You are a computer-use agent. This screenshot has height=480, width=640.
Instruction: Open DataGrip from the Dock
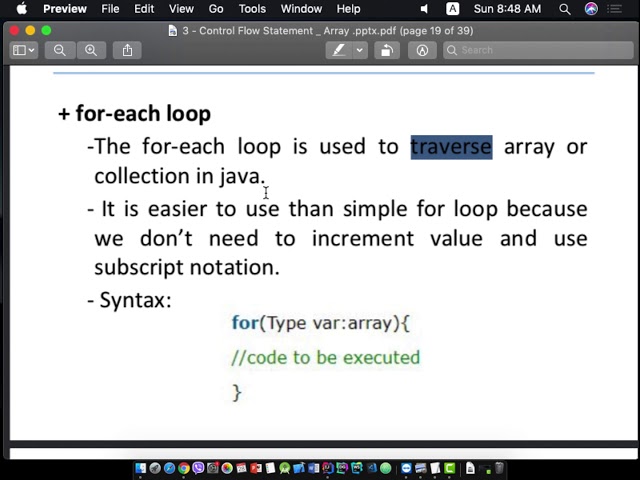click(342, 468)
